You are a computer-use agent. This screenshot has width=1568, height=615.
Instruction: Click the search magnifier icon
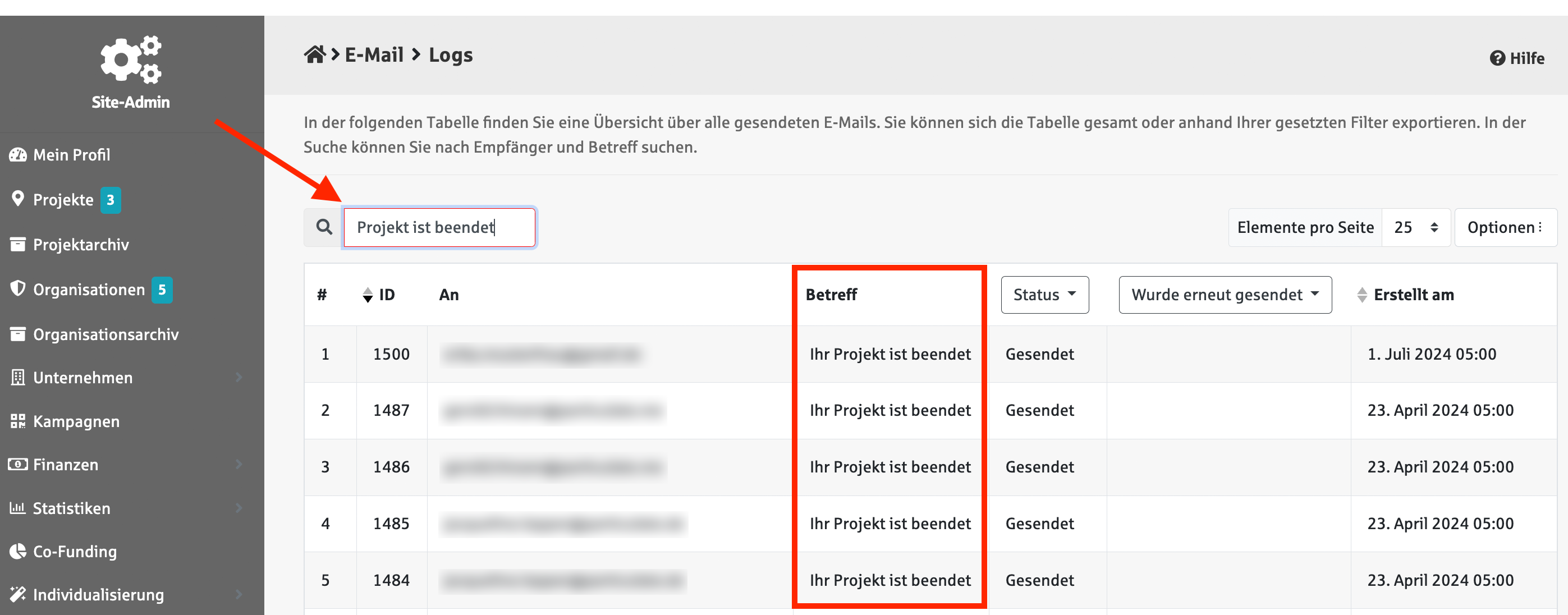click(x=324, y=227)
